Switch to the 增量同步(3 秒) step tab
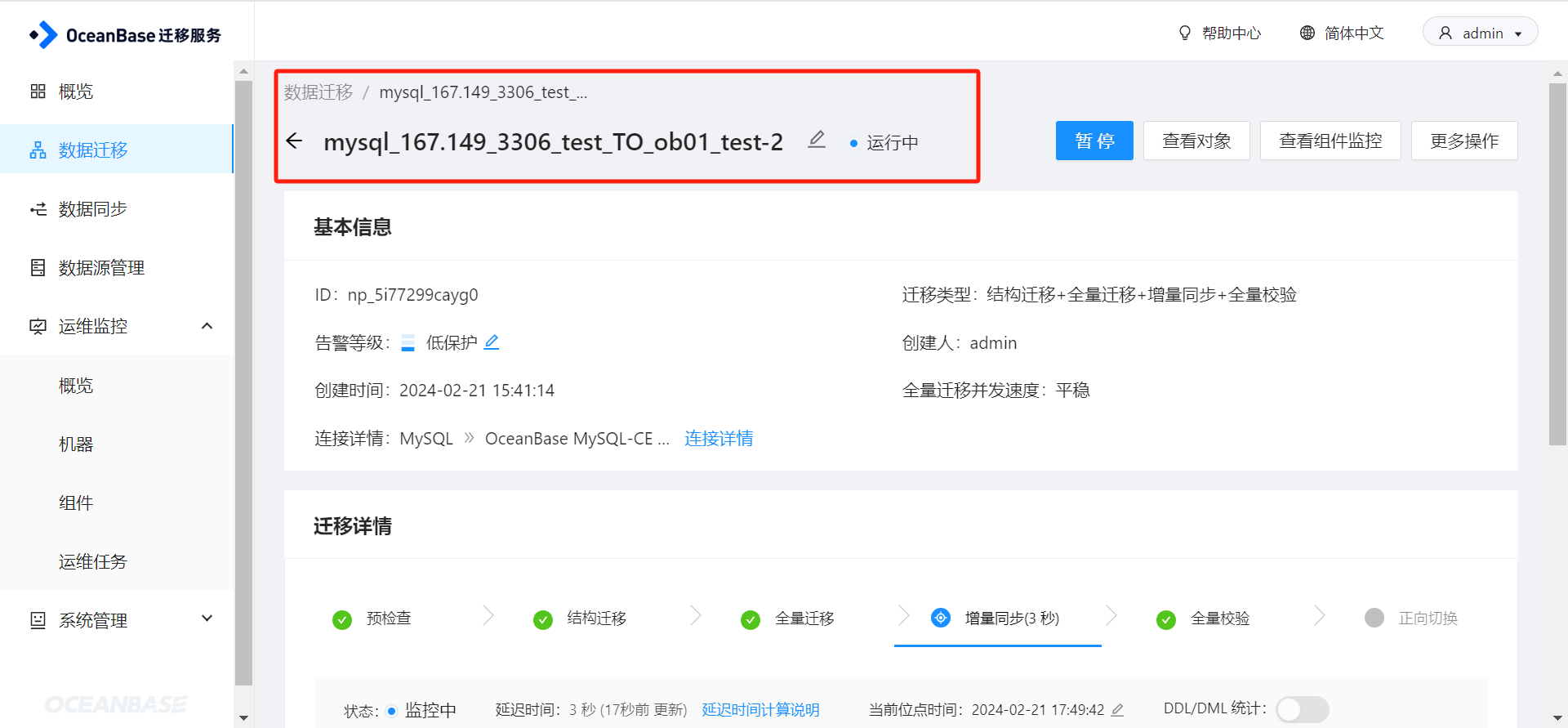This screenshot has width=1568, height=728. pyautogui.click(x=1012, y=619)
